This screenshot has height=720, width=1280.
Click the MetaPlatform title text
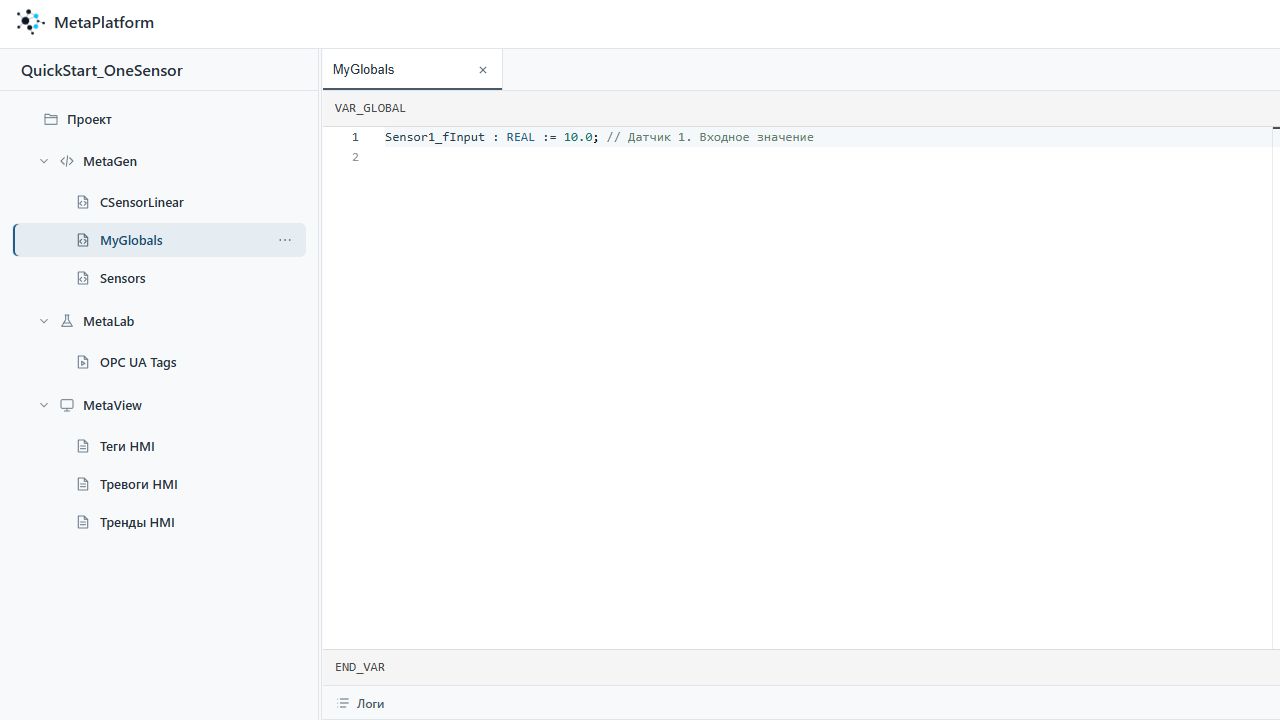pyautogui.click(x=104, y=22)
